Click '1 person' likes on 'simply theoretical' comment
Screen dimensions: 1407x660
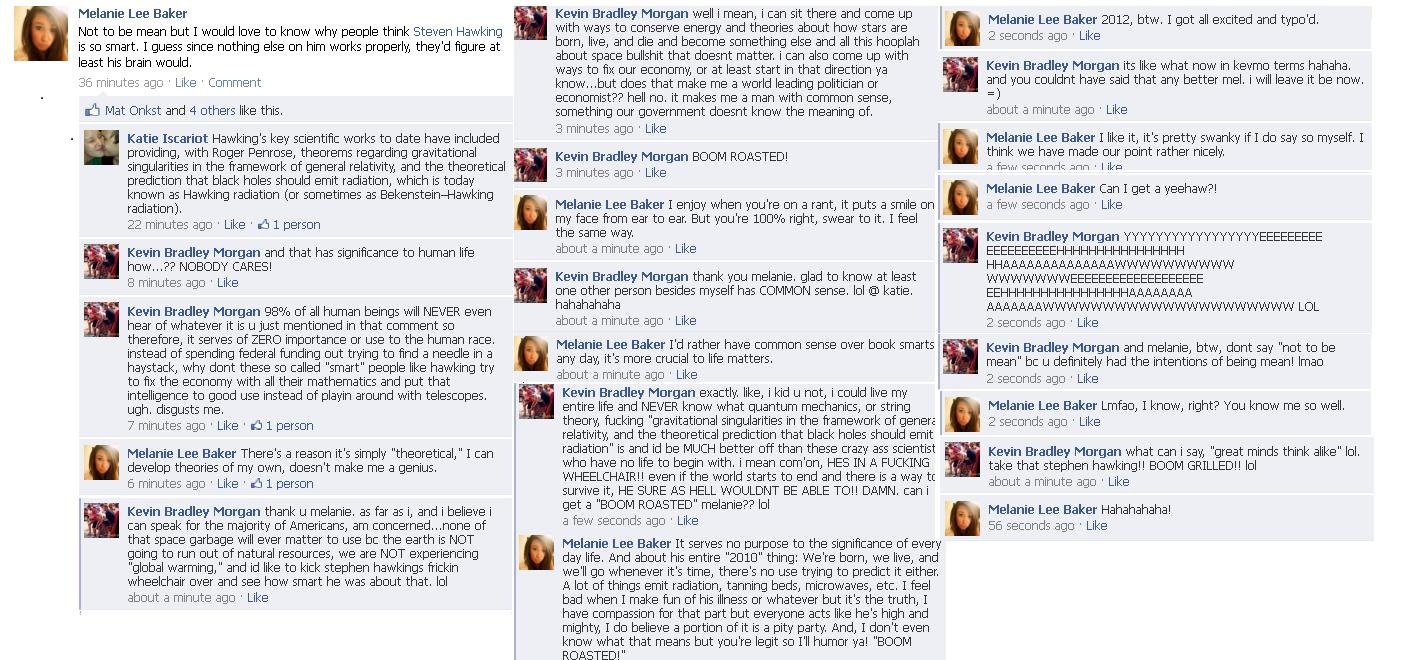point(289,483)
